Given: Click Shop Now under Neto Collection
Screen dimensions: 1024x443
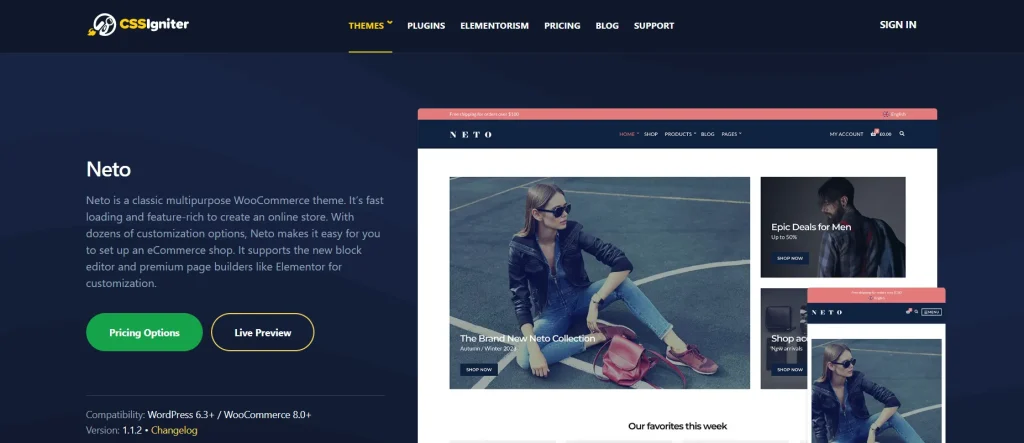Looking at the screenshot, I should [479, 369].
